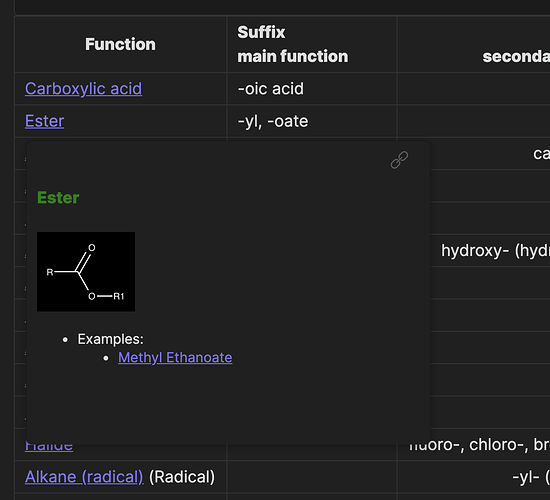Click the -yl- cell in the Alkane row
Screen dimensions: 550x500
(x=531, y=477)
